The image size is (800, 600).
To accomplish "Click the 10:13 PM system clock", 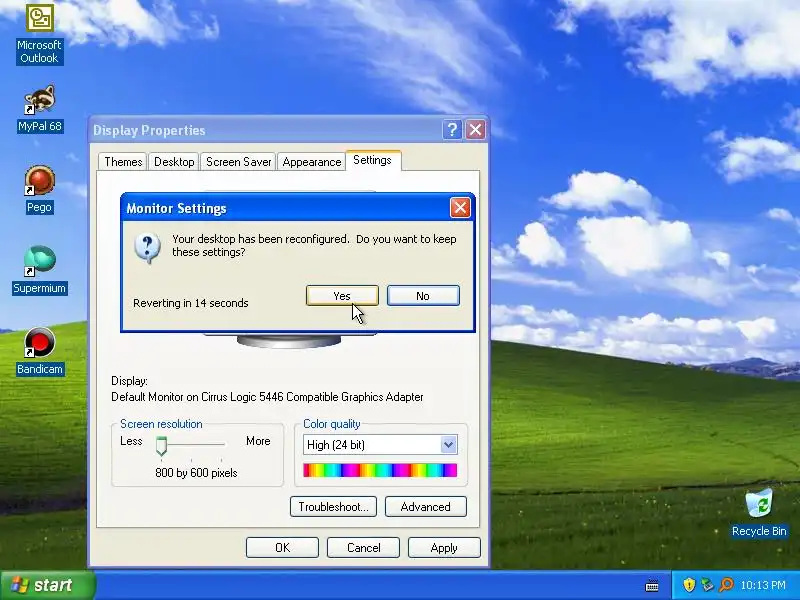I will tap(763, 585).
